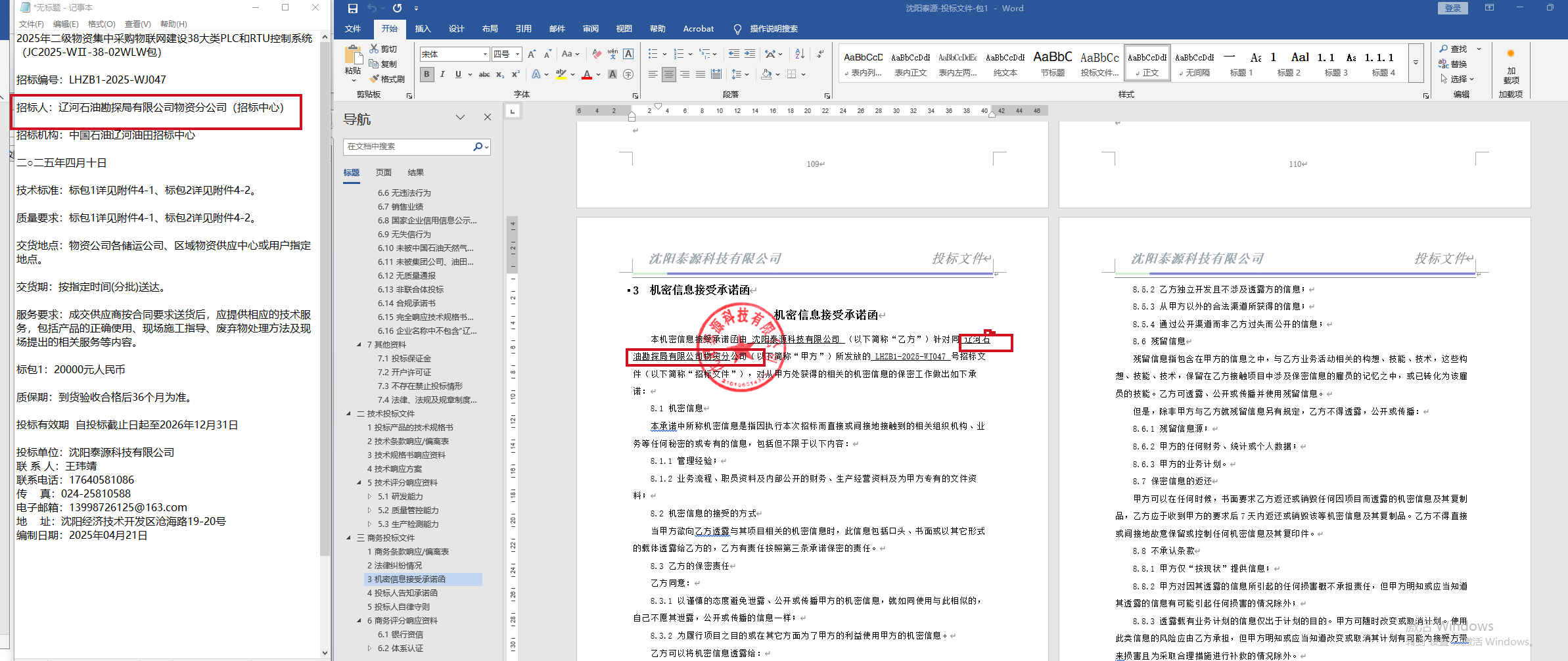This screenshot has width=1568, height=661.
Task: Open the 布局 (Layout) ribbon tab
Action: 490,29
